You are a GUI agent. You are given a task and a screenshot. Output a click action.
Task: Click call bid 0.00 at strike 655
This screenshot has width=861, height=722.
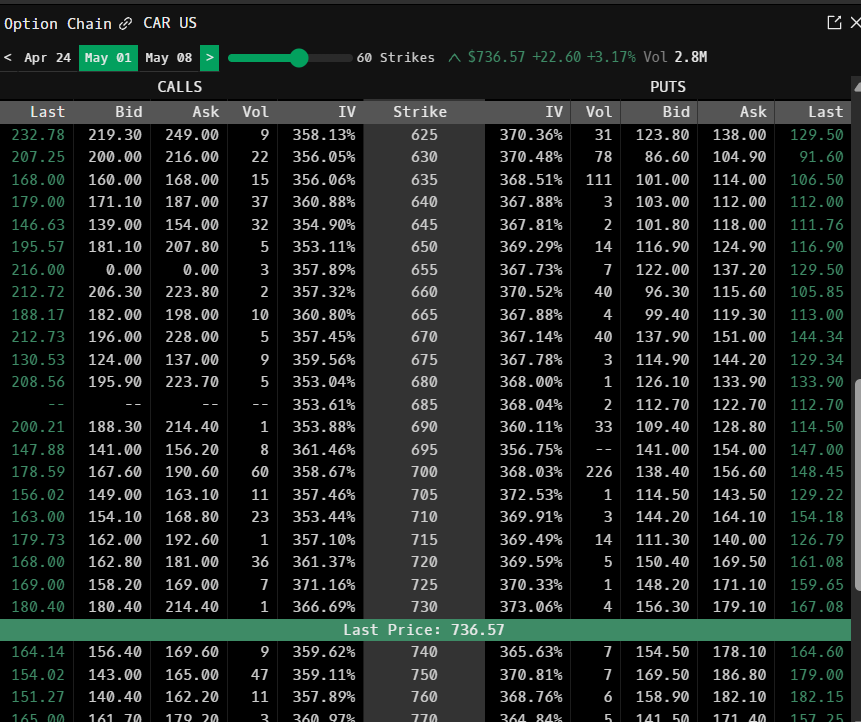(124, 270)
